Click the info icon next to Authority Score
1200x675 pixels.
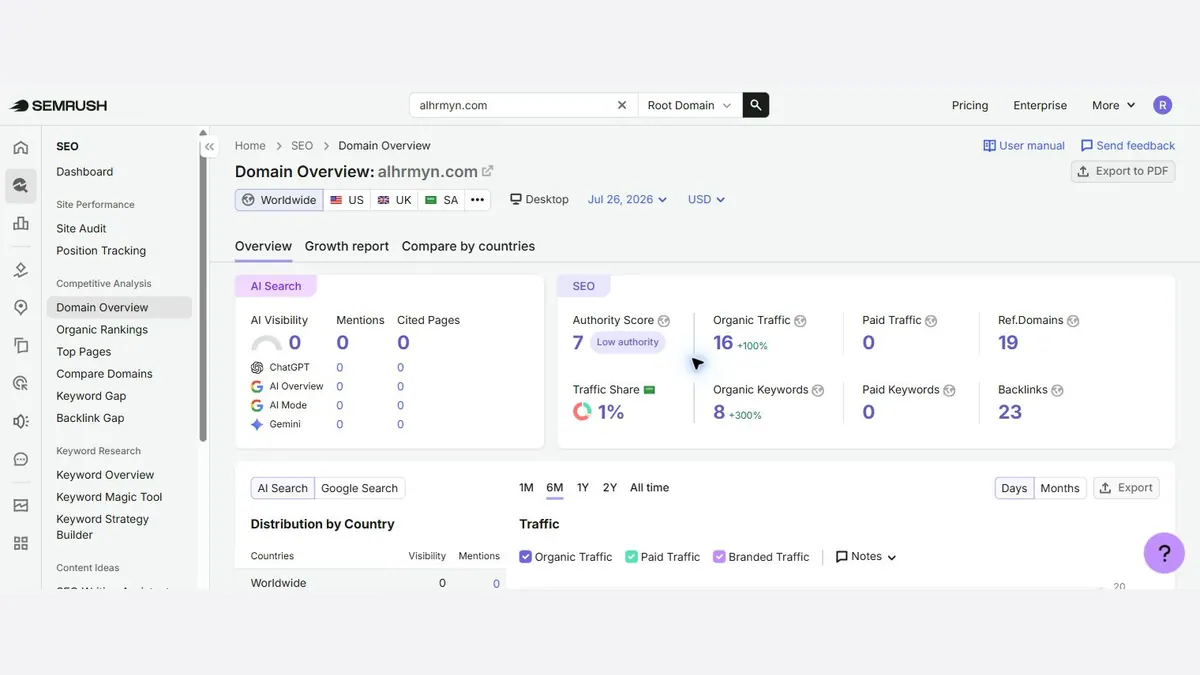tap(664, 321)
